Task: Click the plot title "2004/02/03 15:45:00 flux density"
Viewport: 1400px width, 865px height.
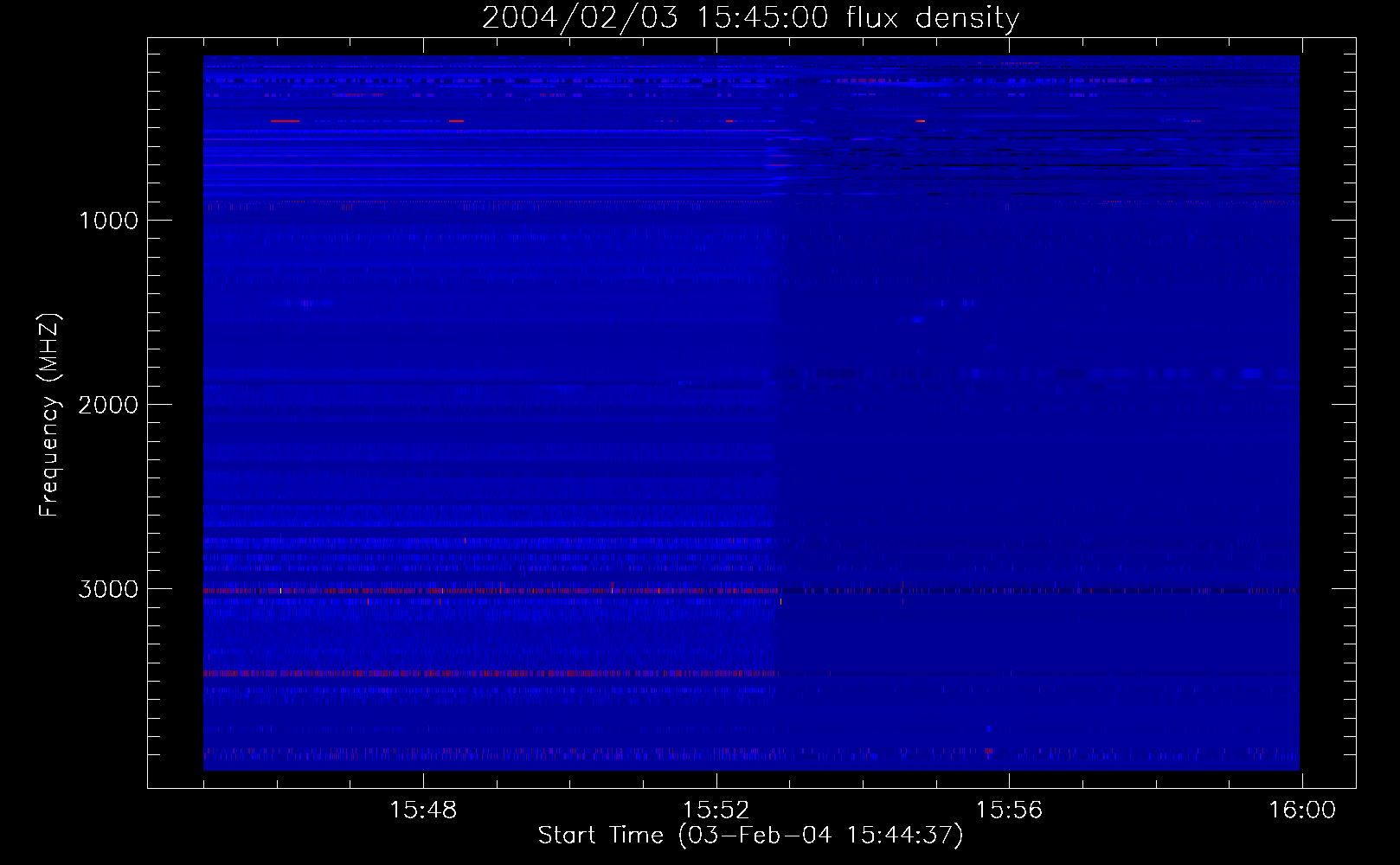Action: point(750,17)
